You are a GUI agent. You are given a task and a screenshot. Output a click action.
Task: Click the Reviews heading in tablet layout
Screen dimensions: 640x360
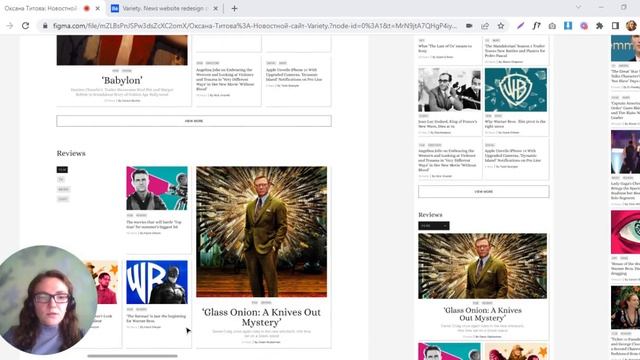pyautogui.click(x=430, y=215)
